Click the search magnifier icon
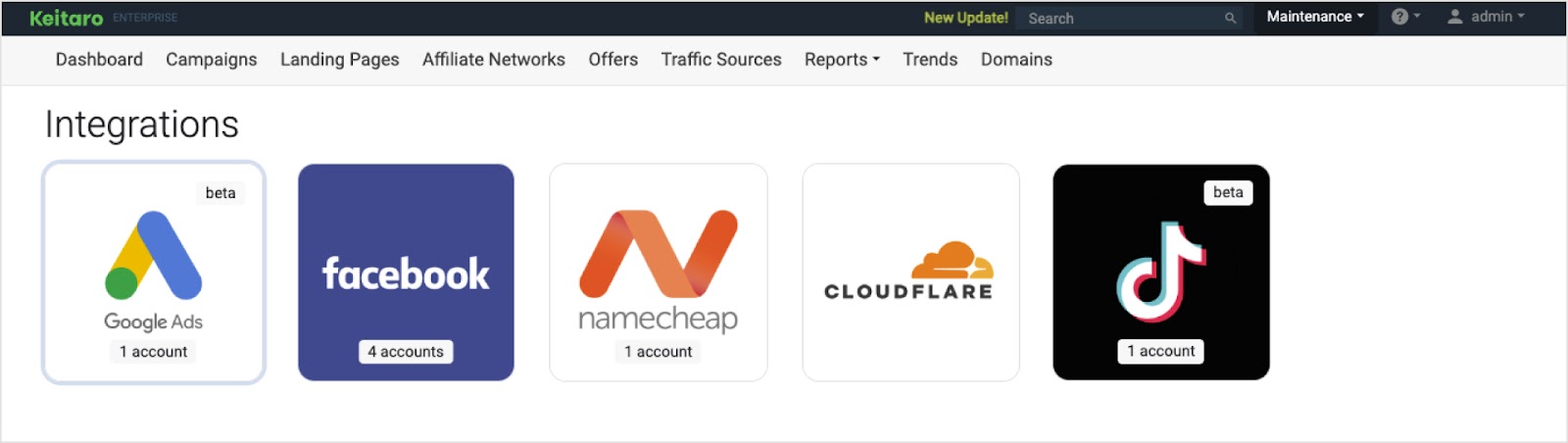 pyautogui.click(x=1230, y=19)
